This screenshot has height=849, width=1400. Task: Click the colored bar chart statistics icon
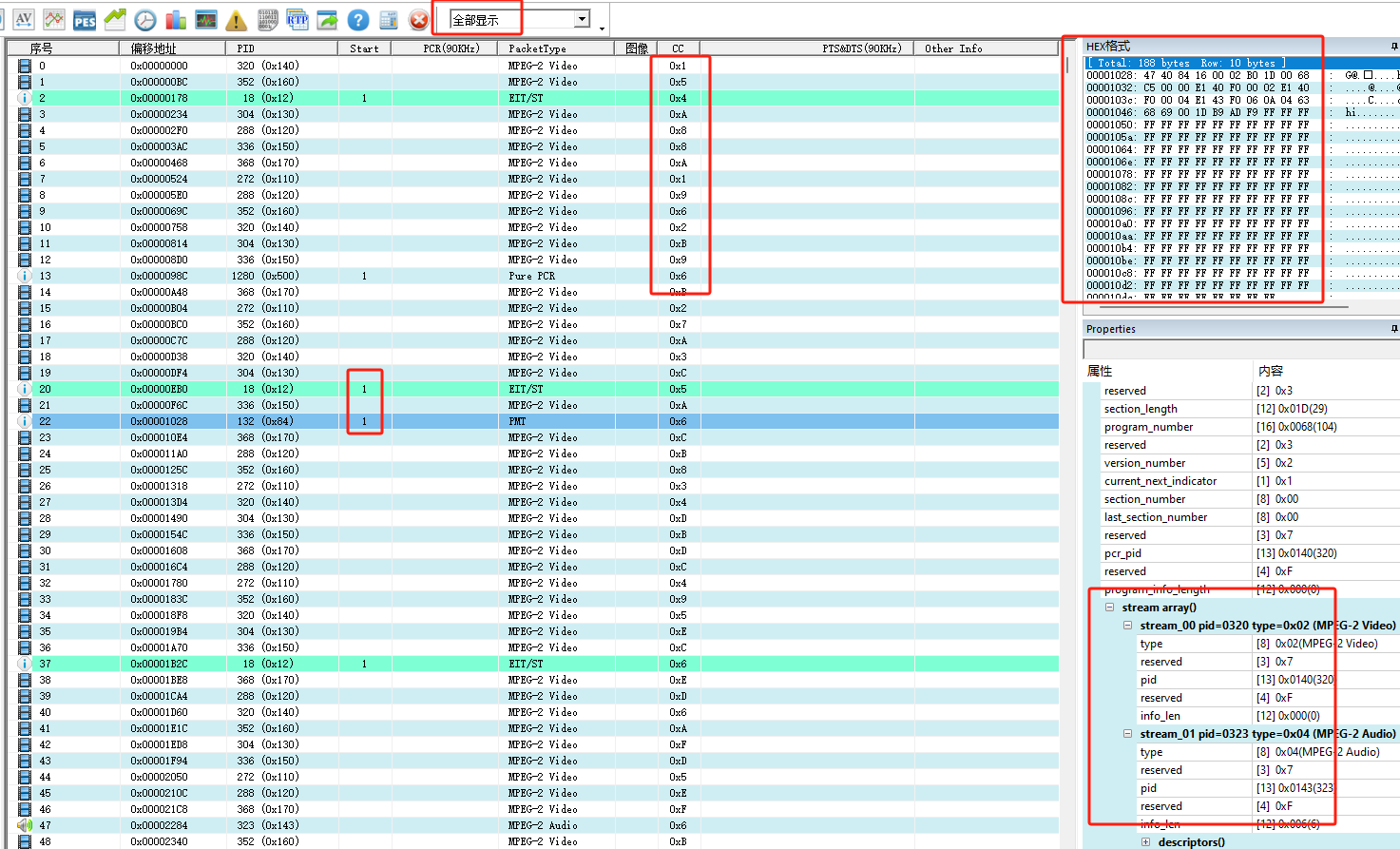[176, 20]
